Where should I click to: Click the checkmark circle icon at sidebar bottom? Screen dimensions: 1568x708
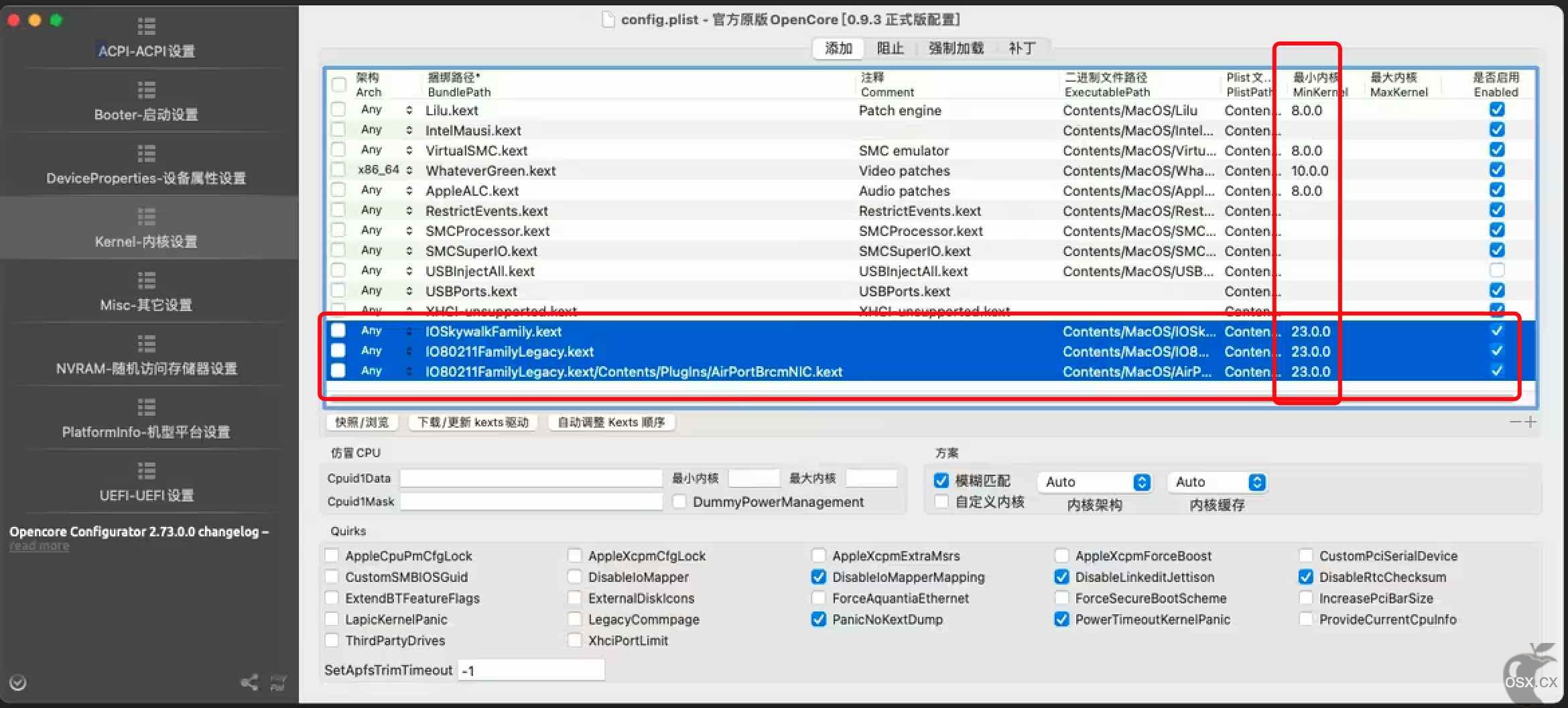[18, 683]
